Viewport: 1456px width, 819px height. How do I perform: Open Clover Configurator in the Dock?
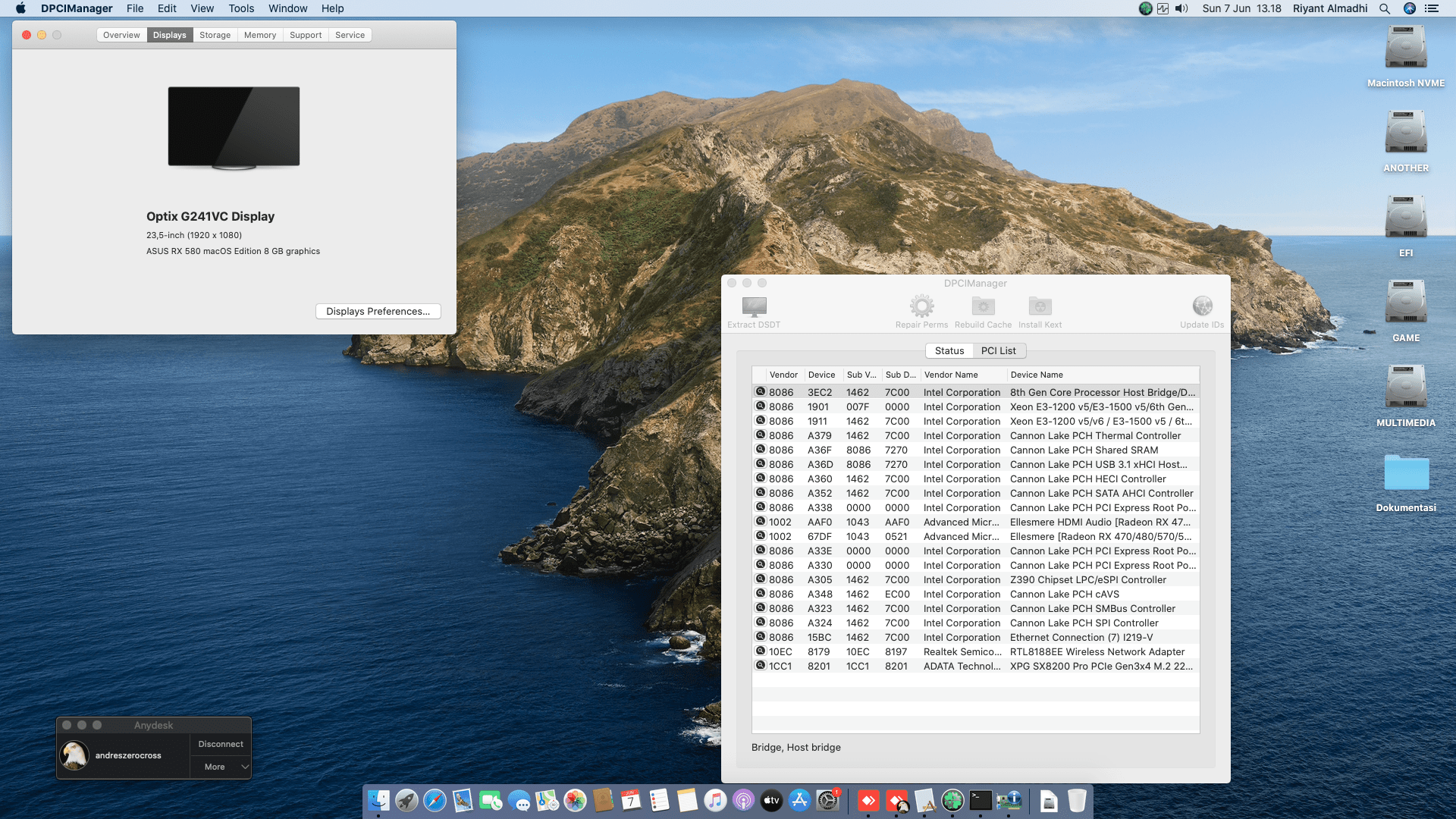(952, 800)
